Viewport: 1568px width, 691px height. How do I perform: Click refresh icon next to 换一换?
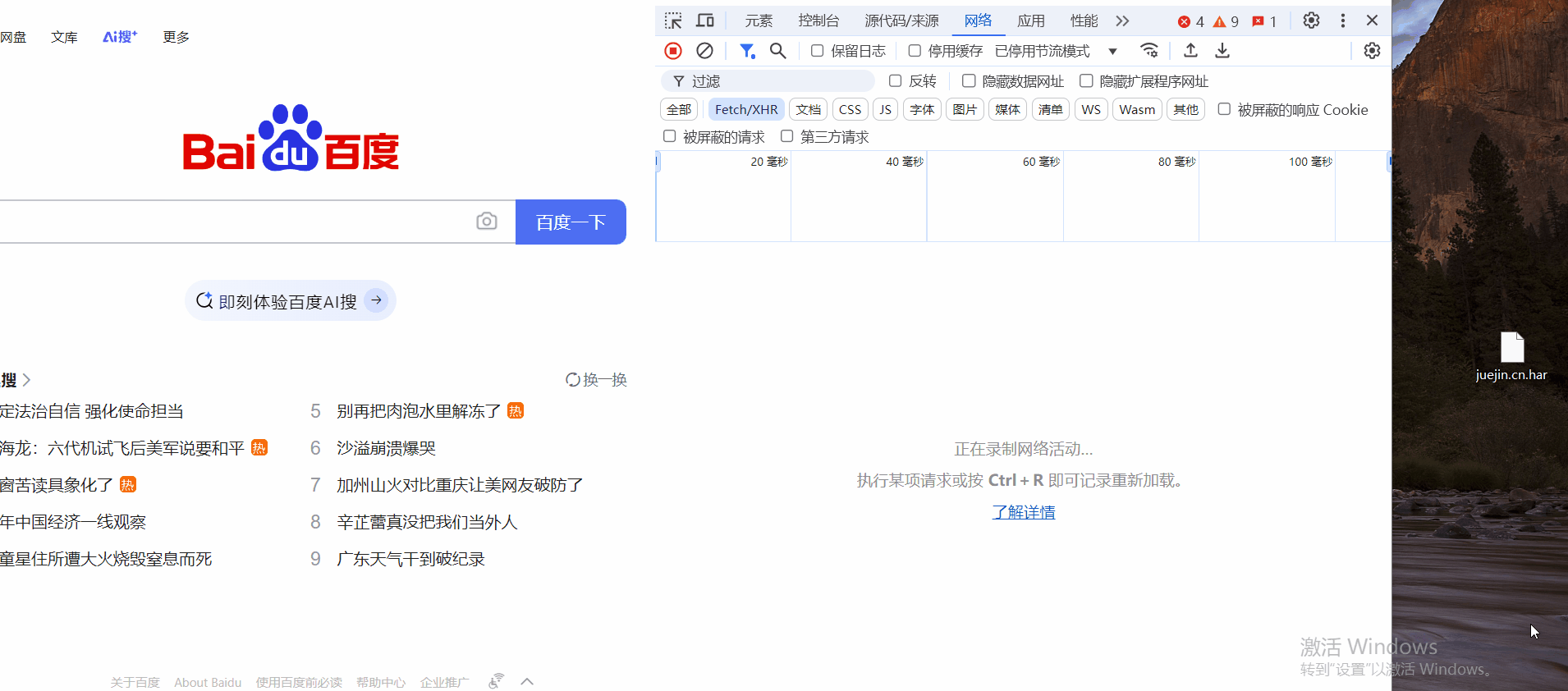[x=573, y=379]
